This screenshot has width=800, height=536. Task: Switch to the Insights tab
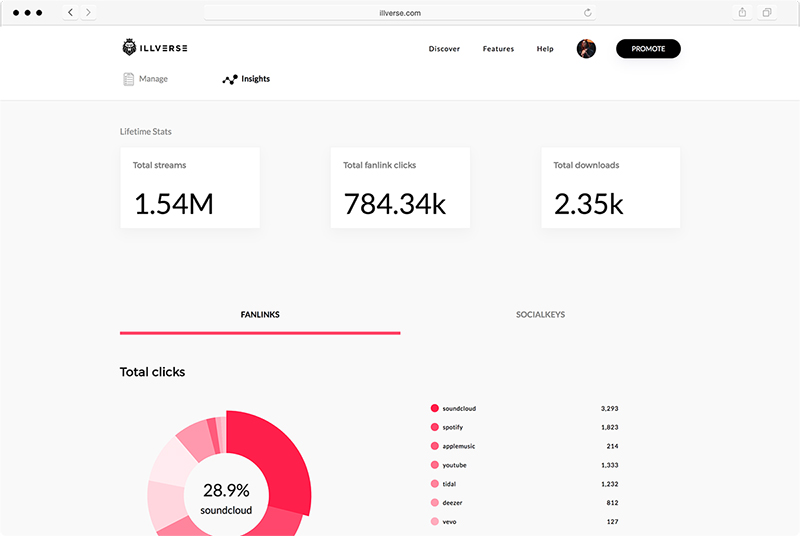pos(246,79)
